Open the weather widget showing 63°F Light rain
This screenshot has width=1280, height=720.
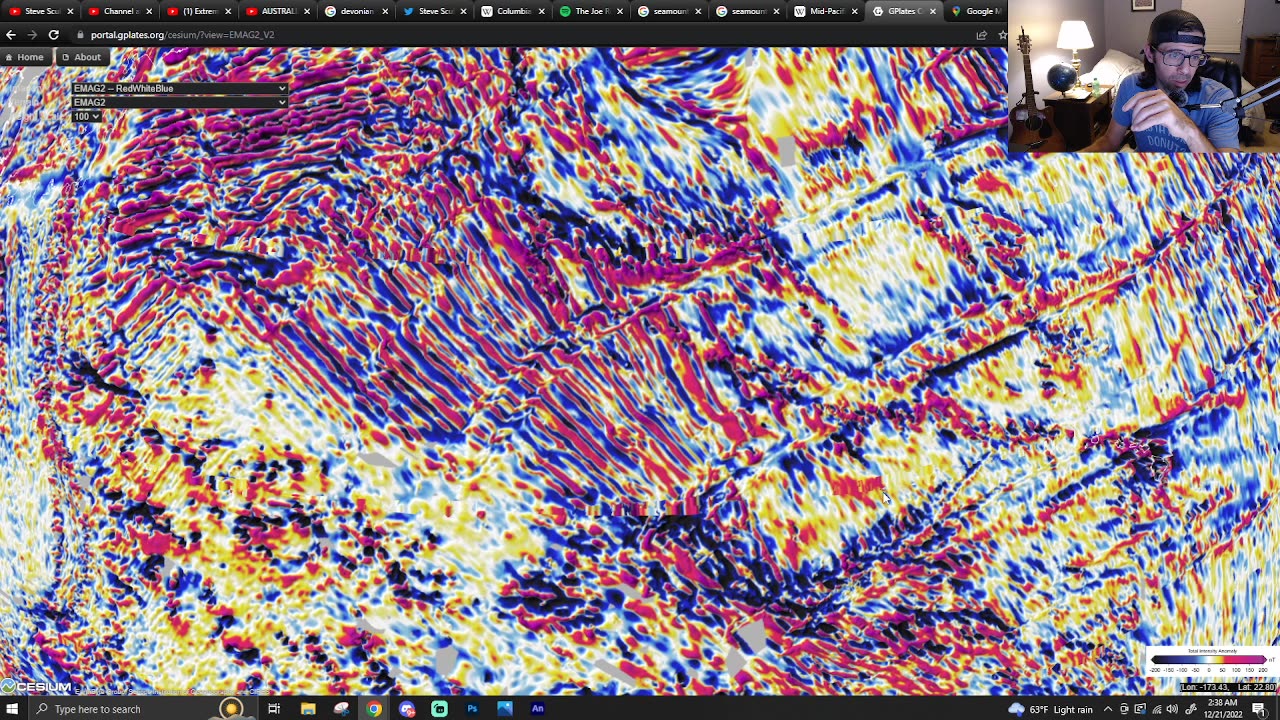click(1051, 709)
